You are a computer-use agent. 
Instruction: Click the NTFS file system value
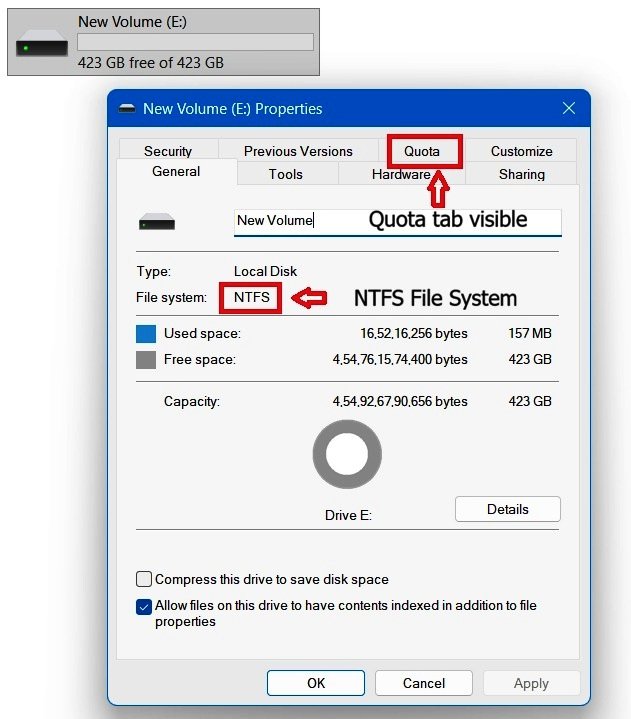tap(251, 297)
